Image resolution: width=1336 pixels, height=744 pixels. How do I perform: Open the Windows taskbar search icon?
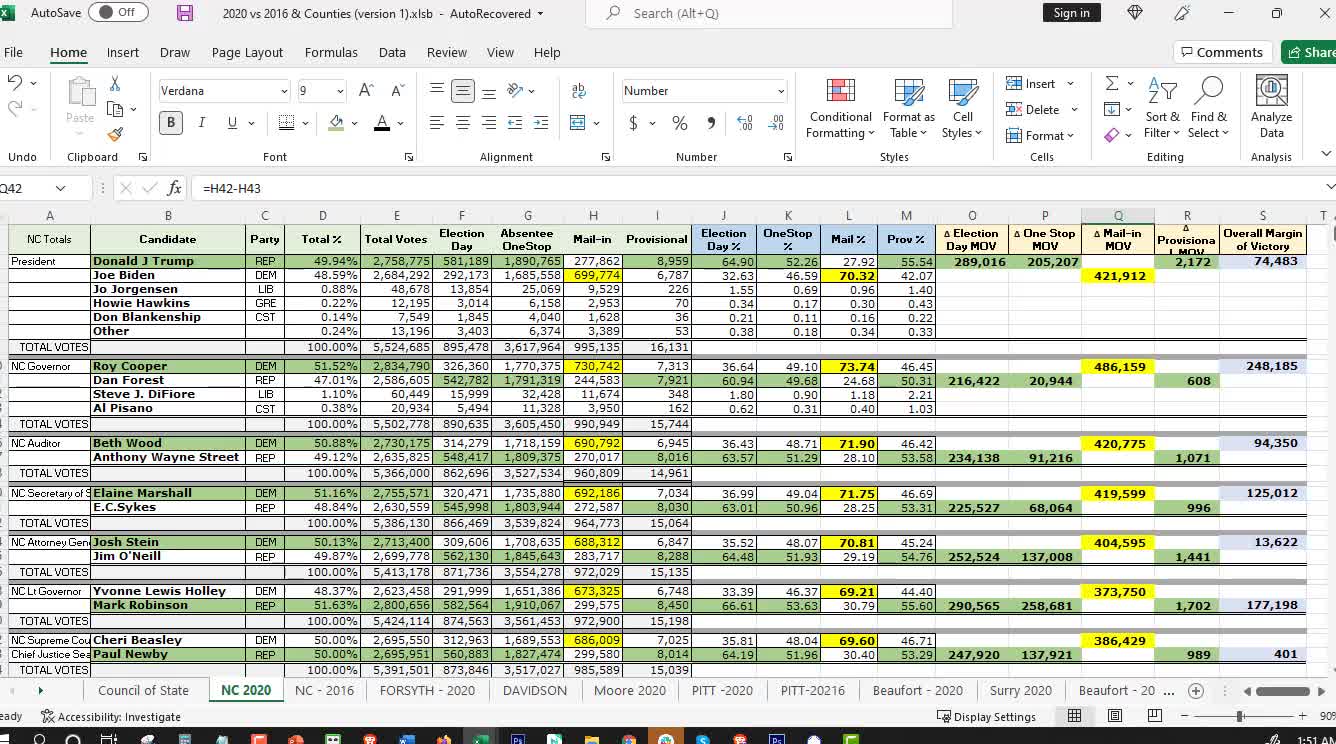(40, 738)
